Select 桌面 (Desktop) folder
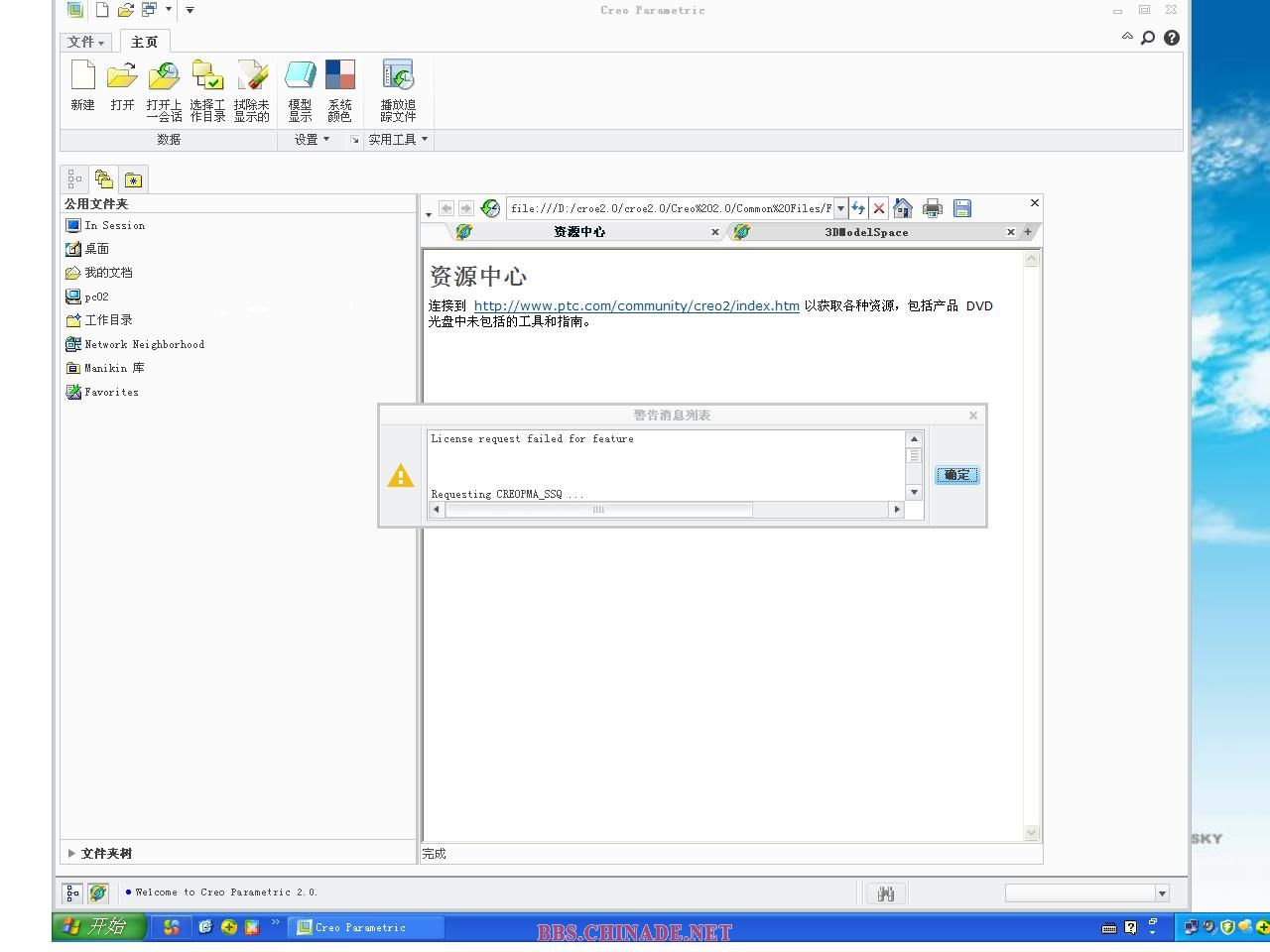 click(87, 249)
